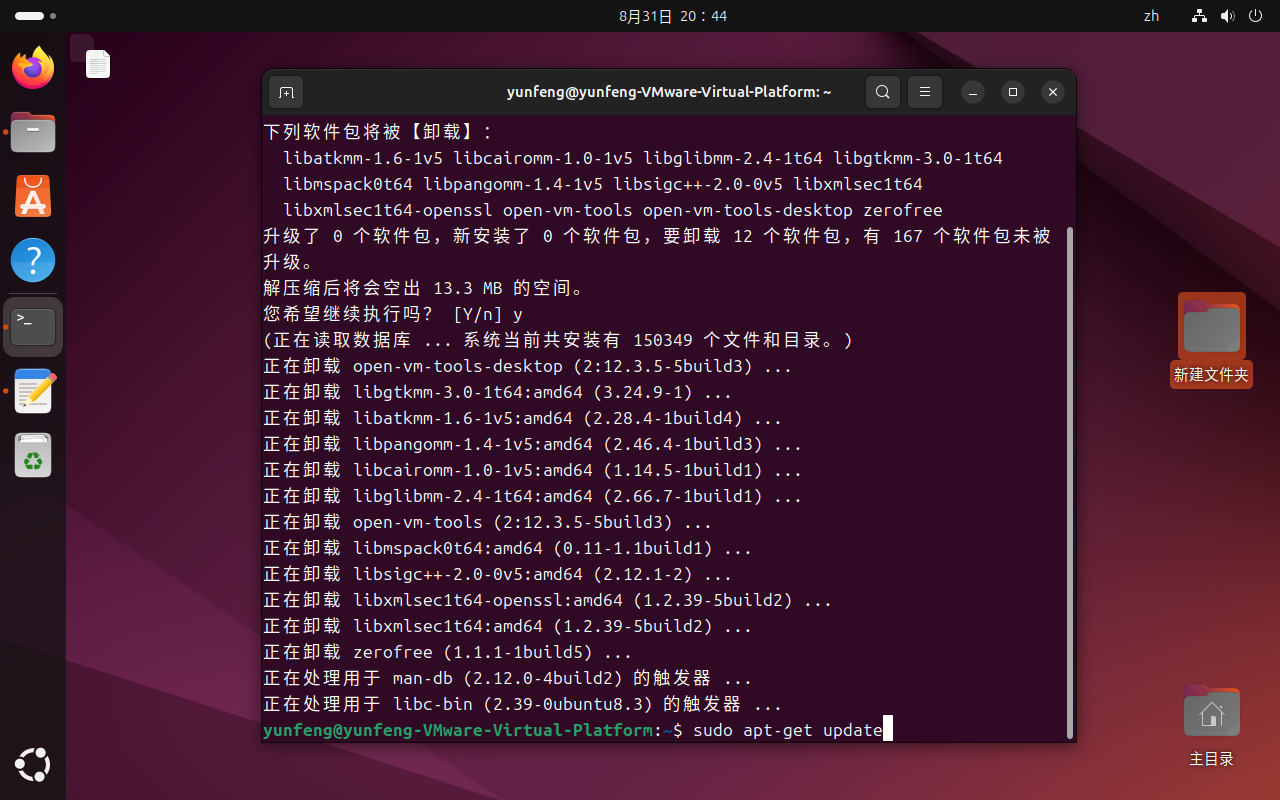Select the Terminal icon in dock

pos(33,326)
